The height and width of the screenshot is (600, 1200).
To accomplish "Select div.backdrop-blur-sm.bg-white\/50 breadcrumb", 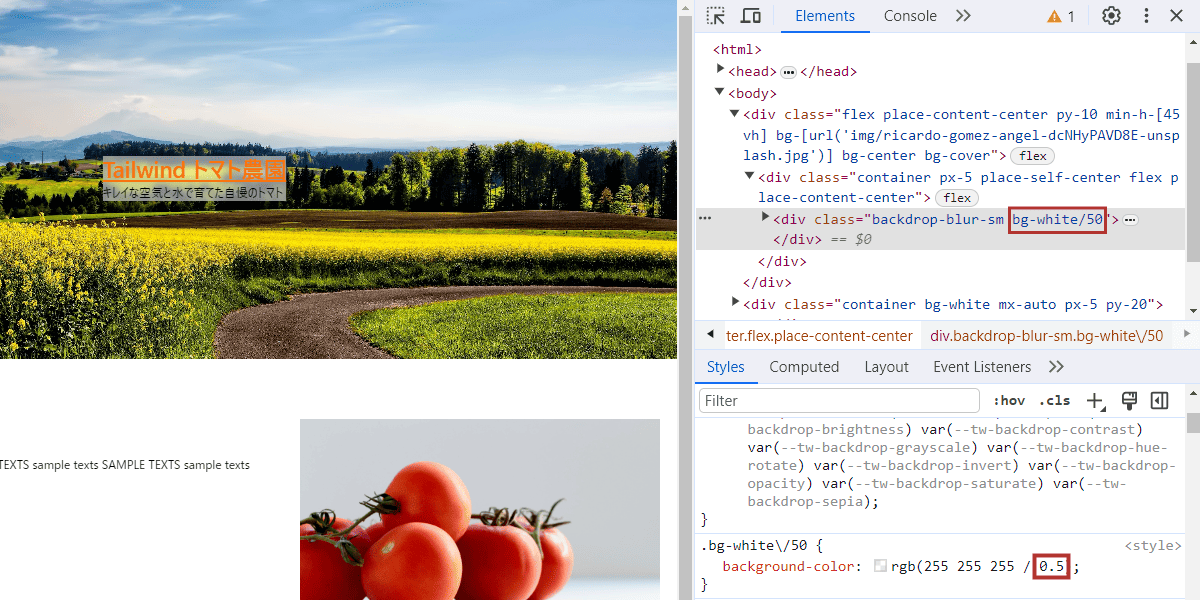I will [x=1047, y=336].
